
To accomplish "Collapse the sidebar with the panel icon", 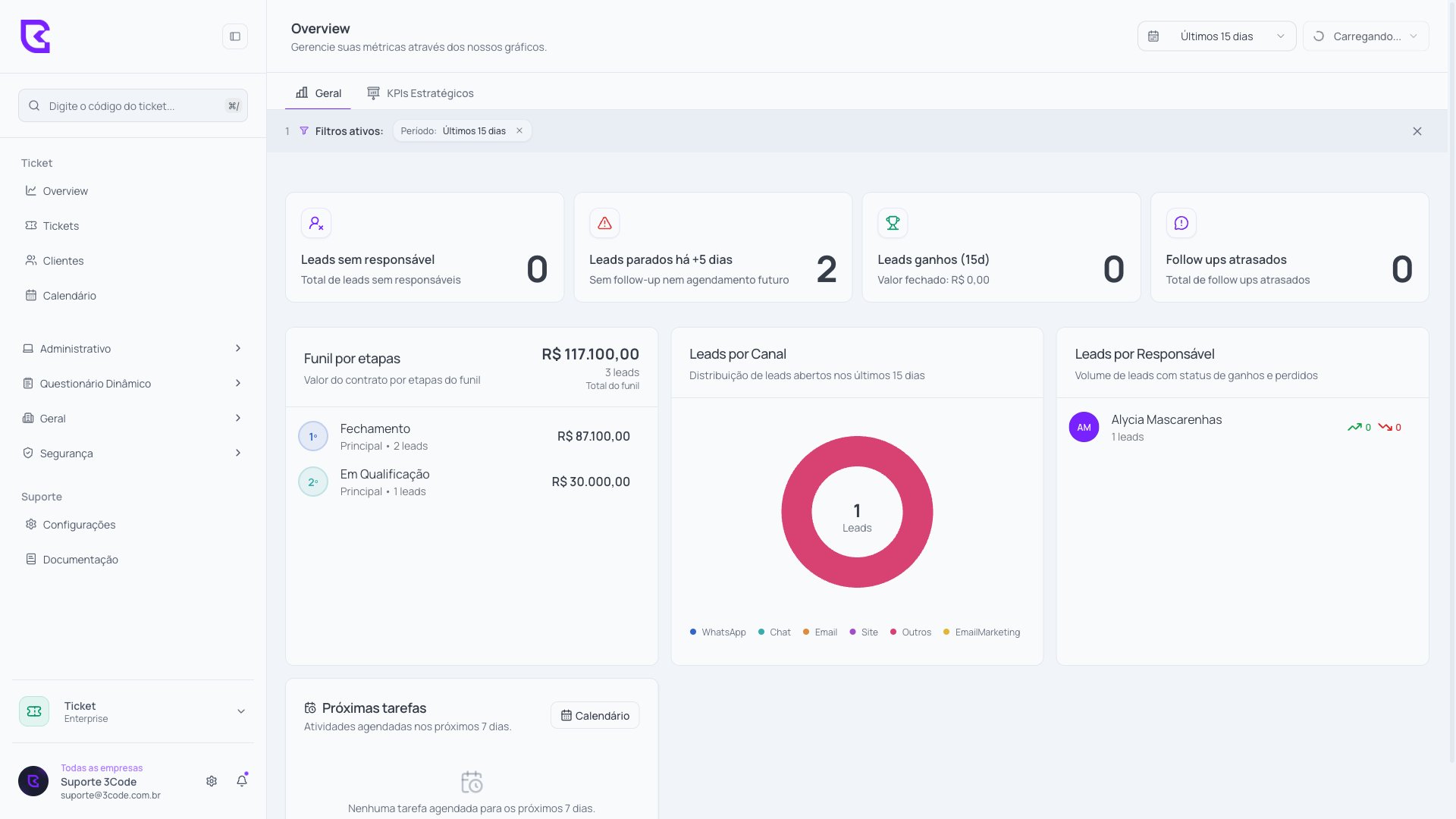I will [235, 36].
